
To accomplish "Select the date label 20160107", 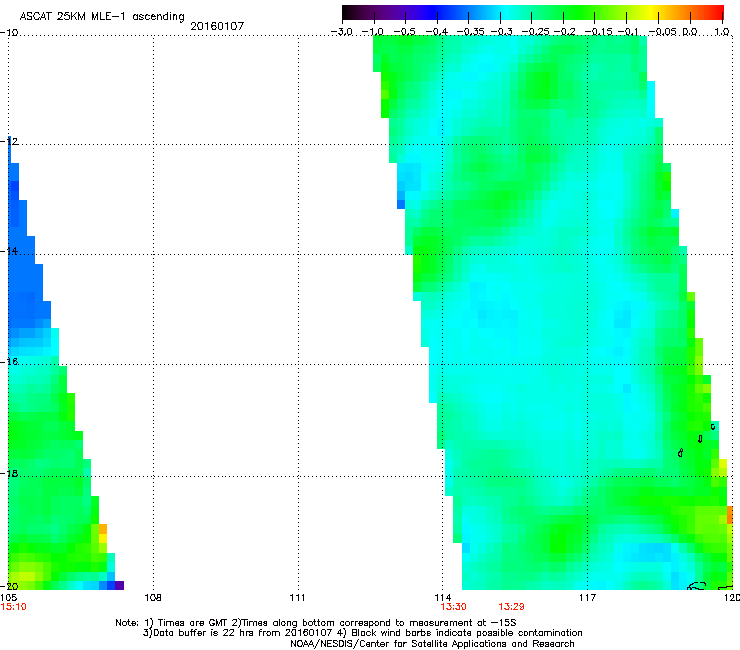I will pos(217,26).
